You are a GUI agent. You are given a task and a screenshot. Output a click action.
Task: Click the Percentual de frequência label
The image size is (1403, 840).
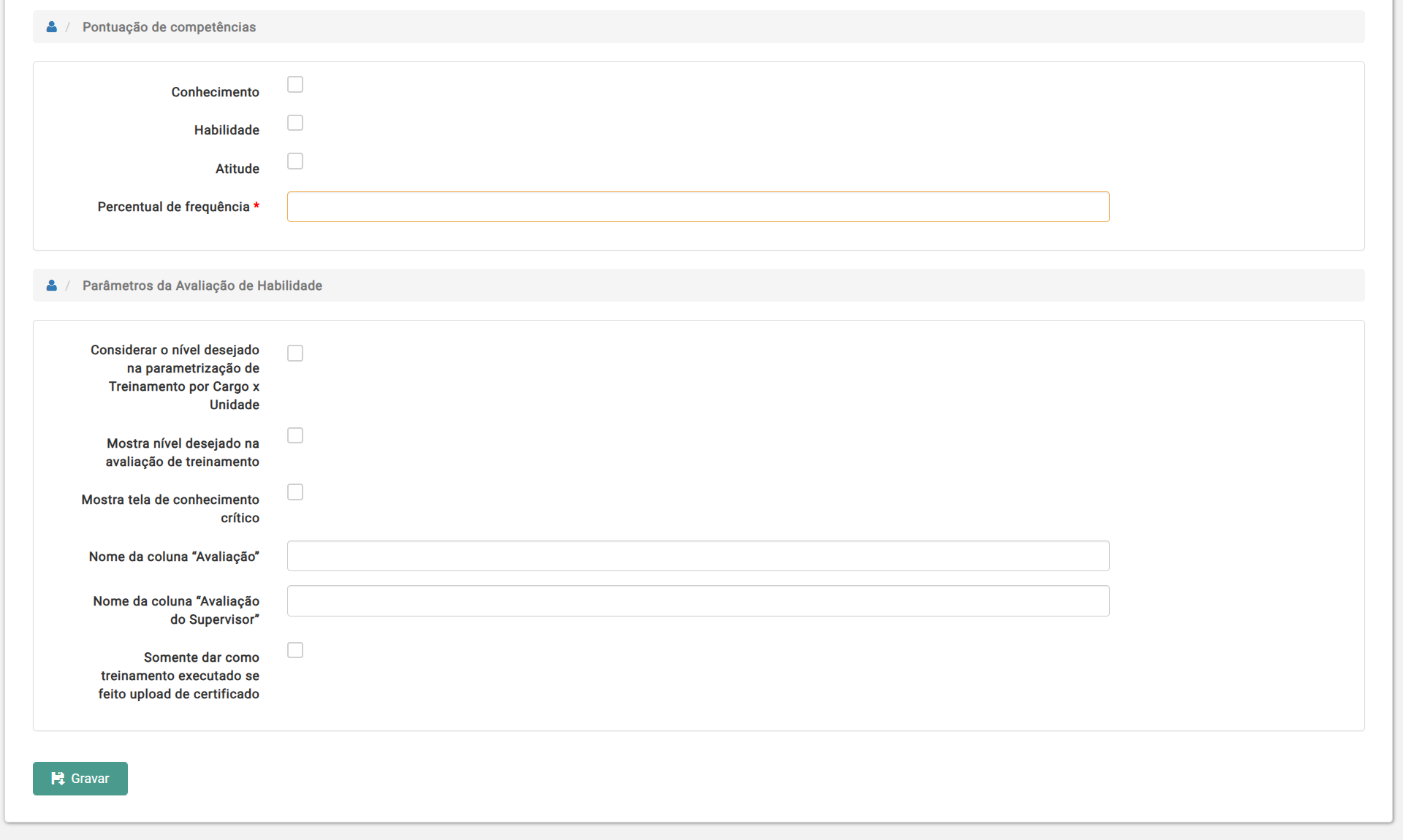point(173,207)
